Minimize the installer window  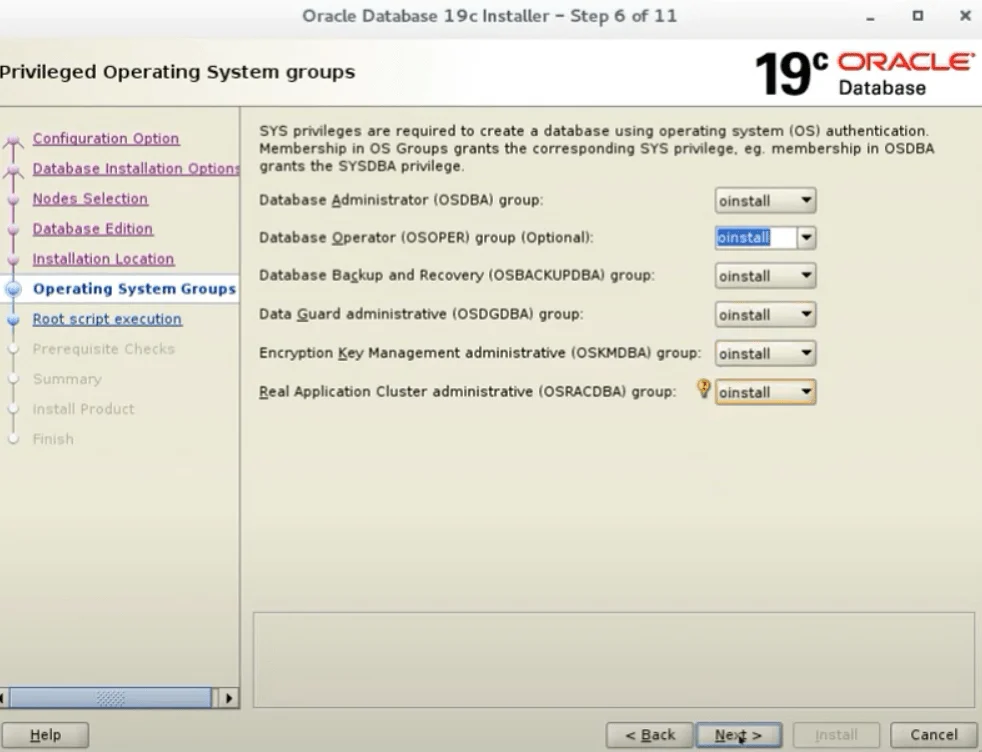pyautogui.click(x=870, y=18)
